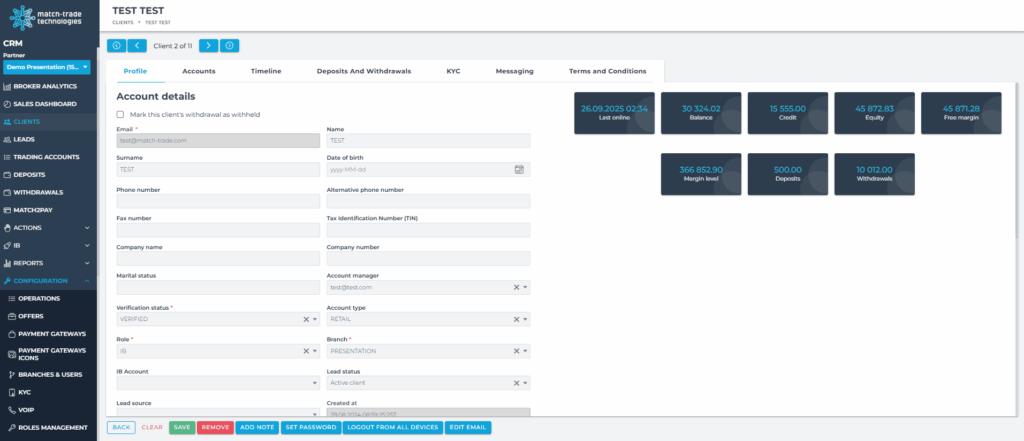Switch to the Deposits And Withdrawals tab
Screen dimensions: 1024x441
pos(363,71)
